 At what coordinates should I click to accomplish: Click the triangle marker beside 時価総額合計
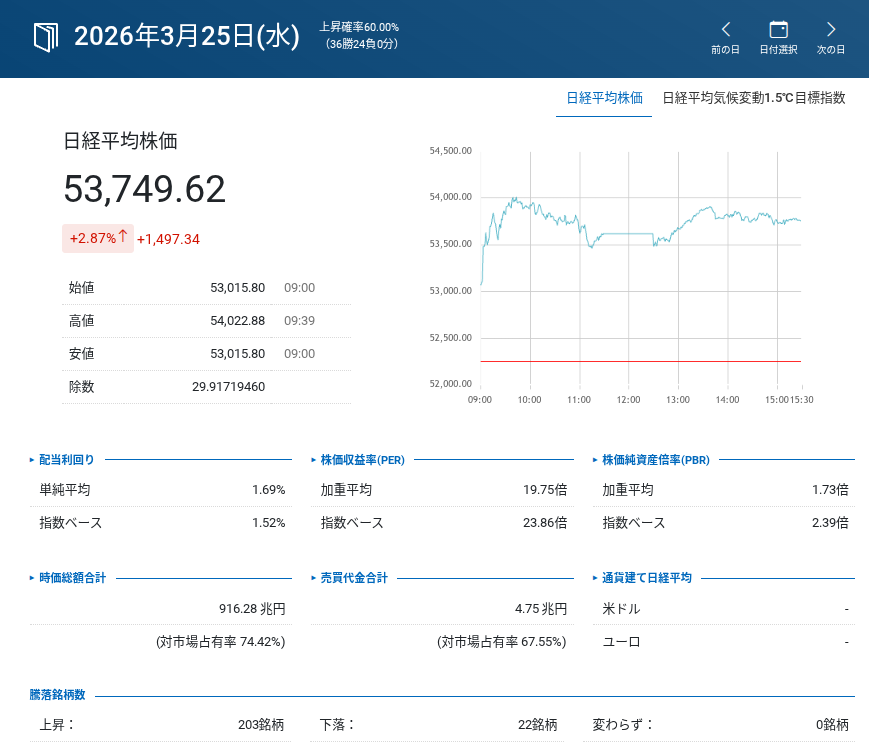[32, 578]
